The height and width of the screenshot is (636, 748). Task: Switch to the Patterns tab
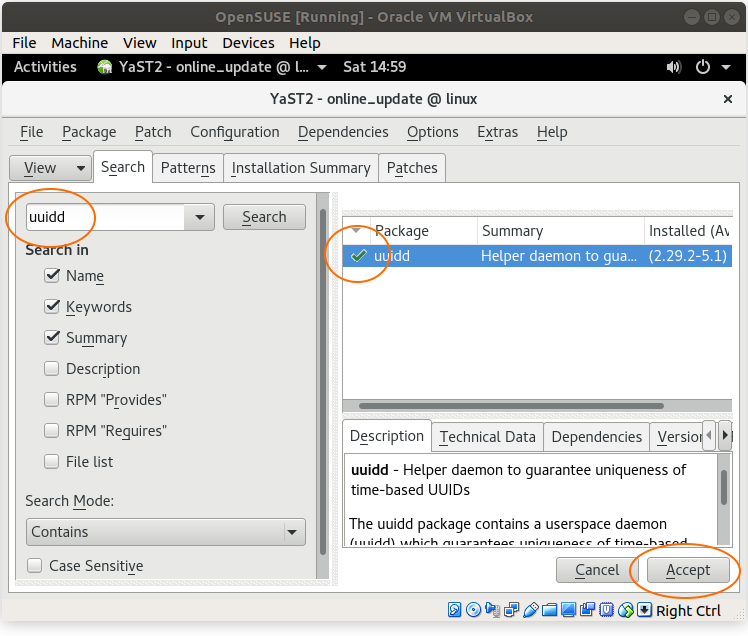point(188,168)
